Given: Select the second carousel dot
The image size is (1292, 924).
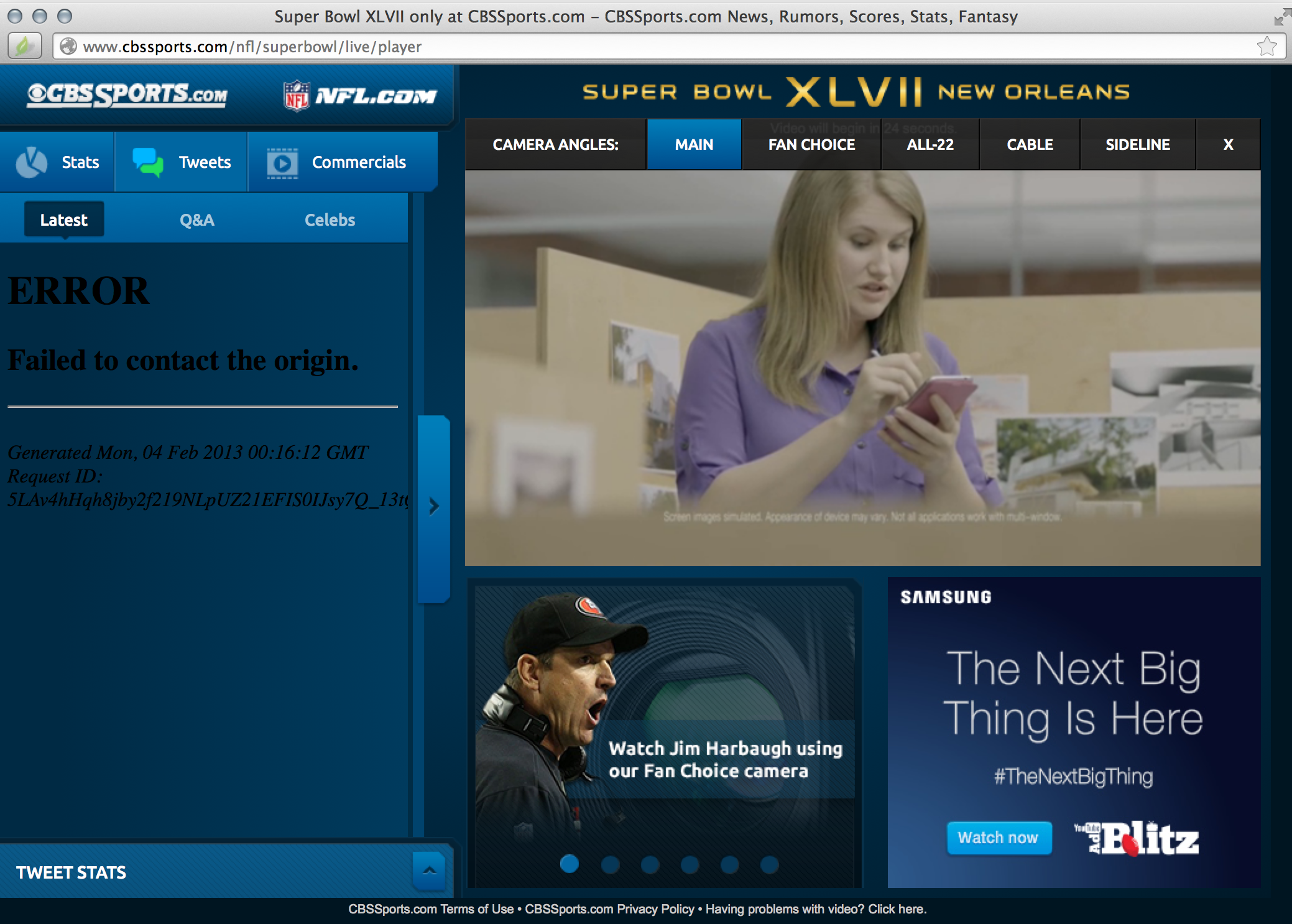Looking at the screenshot, I should 610,864.
